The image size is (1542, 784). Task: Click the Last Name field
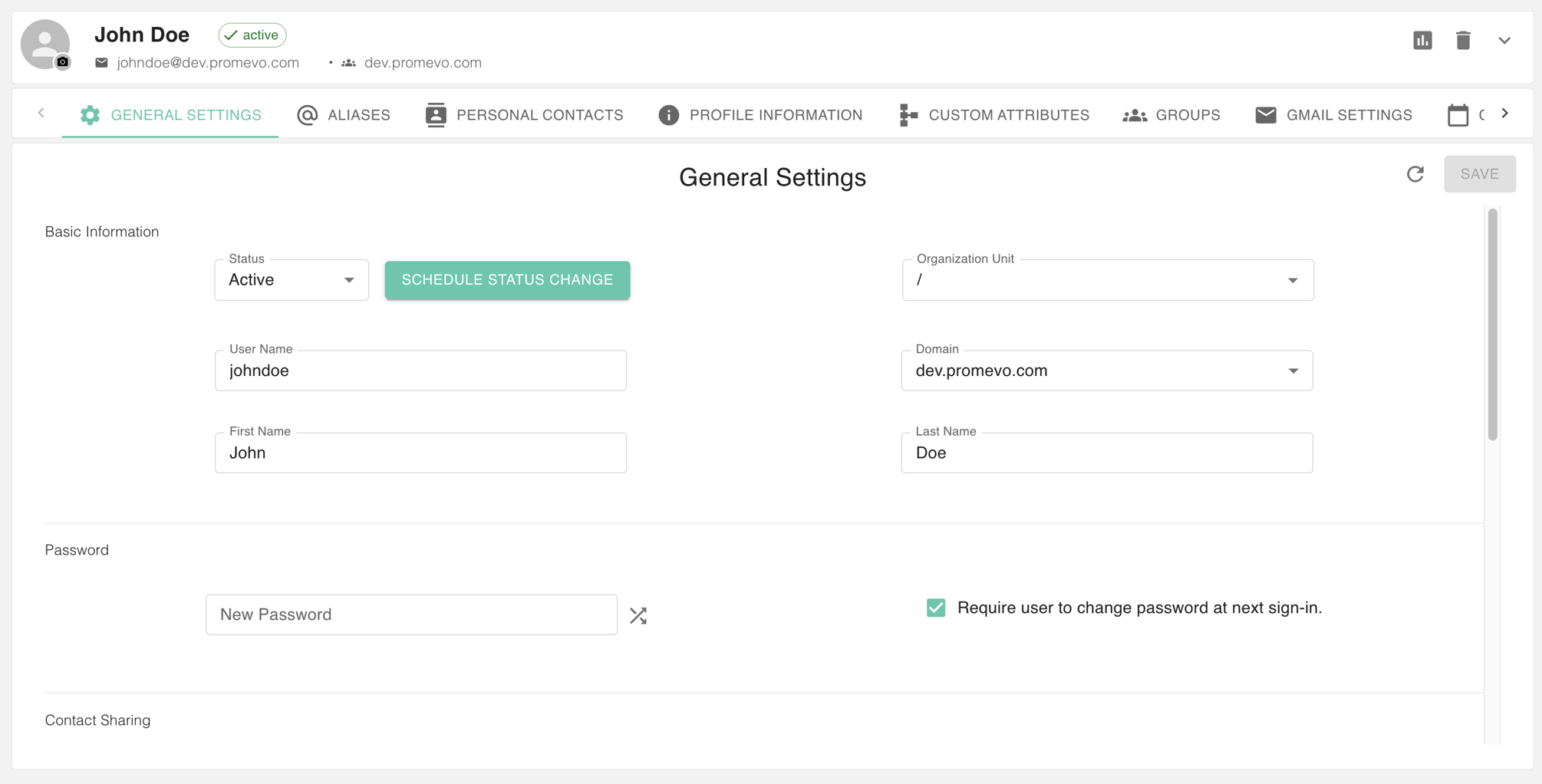[1107, 453]
